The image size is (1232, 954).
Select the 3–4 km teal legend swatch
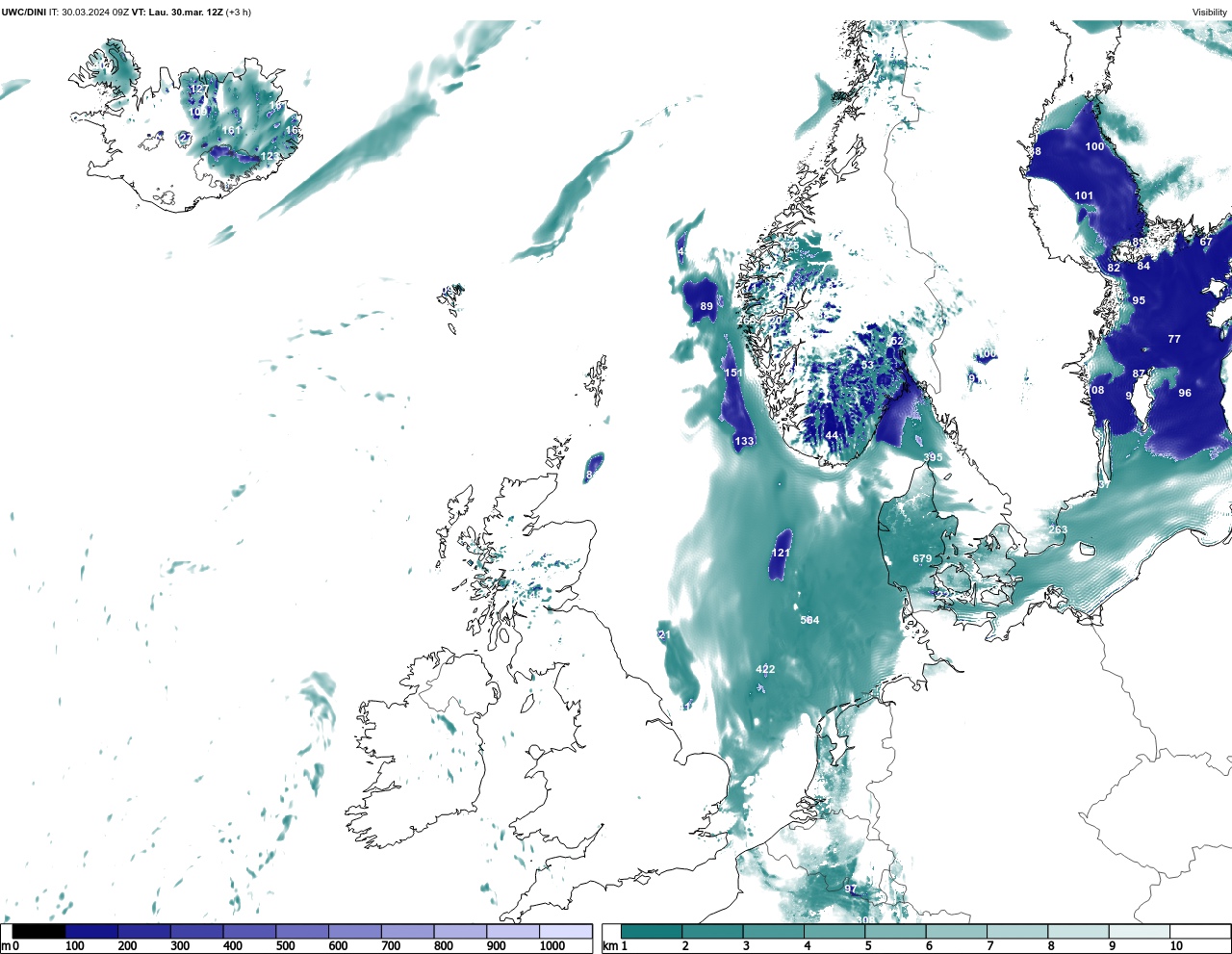pyautogui.click(x=774, y=931)
